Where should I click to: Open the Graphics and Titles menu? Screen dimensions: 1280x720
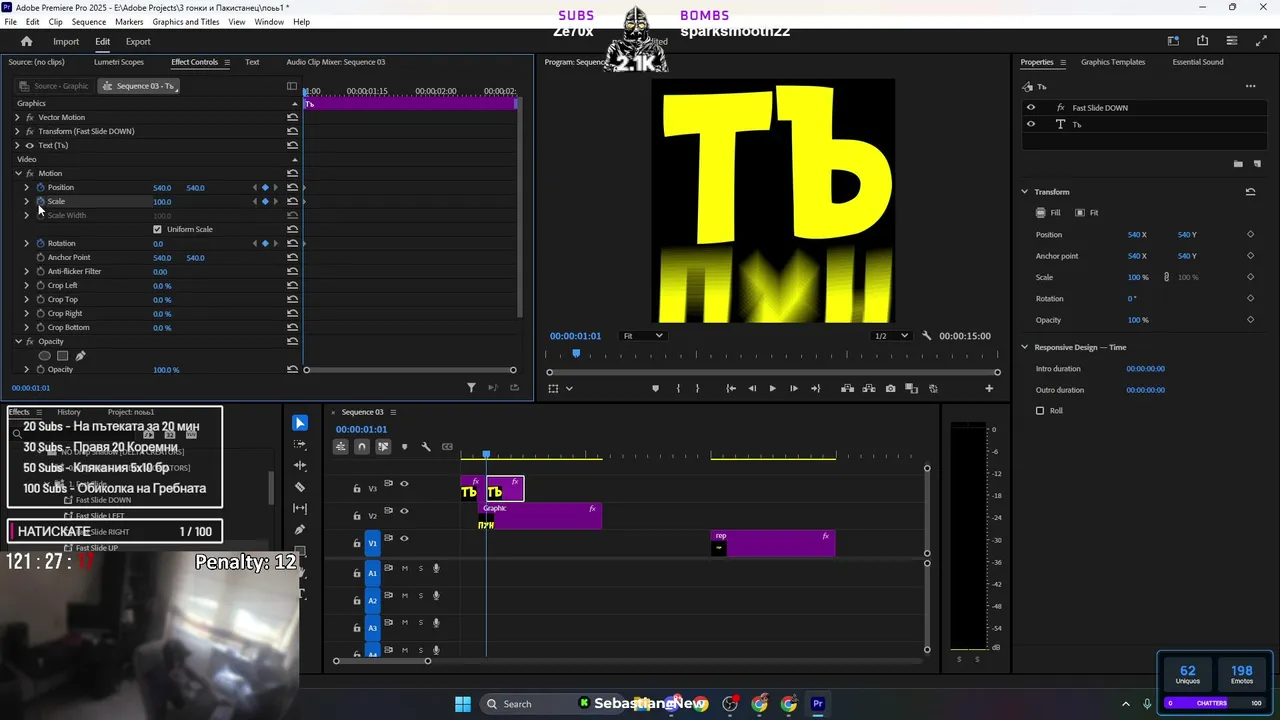186,22
